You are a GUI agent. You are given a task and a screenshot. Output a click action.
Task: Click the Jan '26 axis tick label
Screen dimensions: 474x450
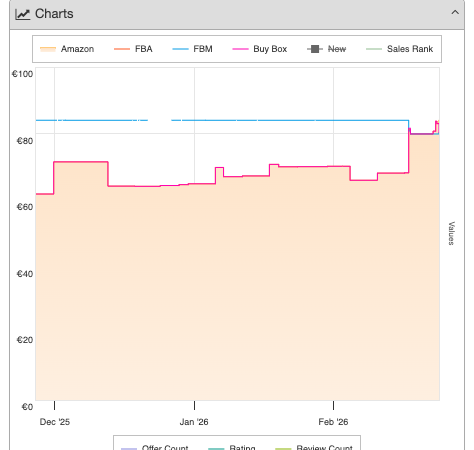194,422
